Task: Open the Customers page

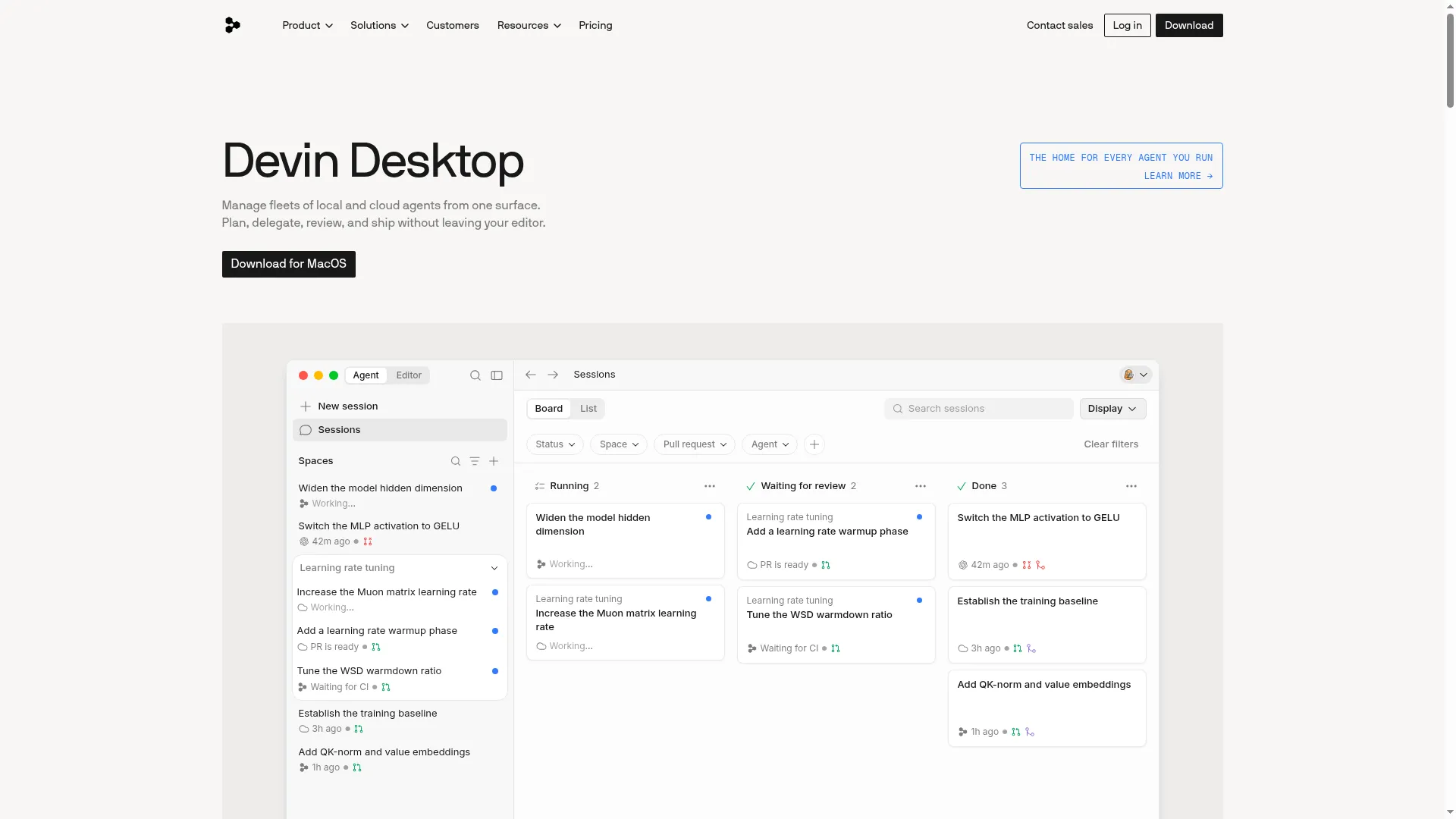Action: pos(453,25)
